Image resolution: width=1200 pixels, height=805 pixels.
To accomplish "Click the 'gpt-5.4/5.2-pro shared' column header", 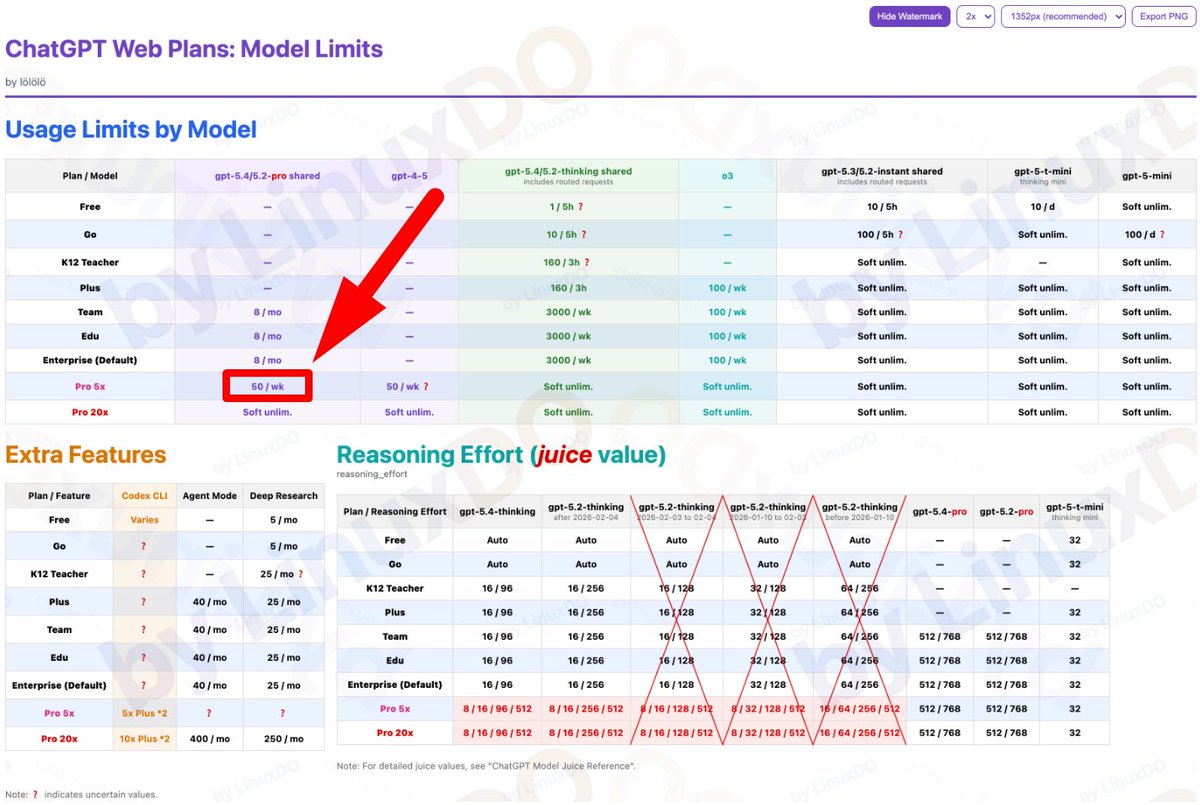I will 267,175.
